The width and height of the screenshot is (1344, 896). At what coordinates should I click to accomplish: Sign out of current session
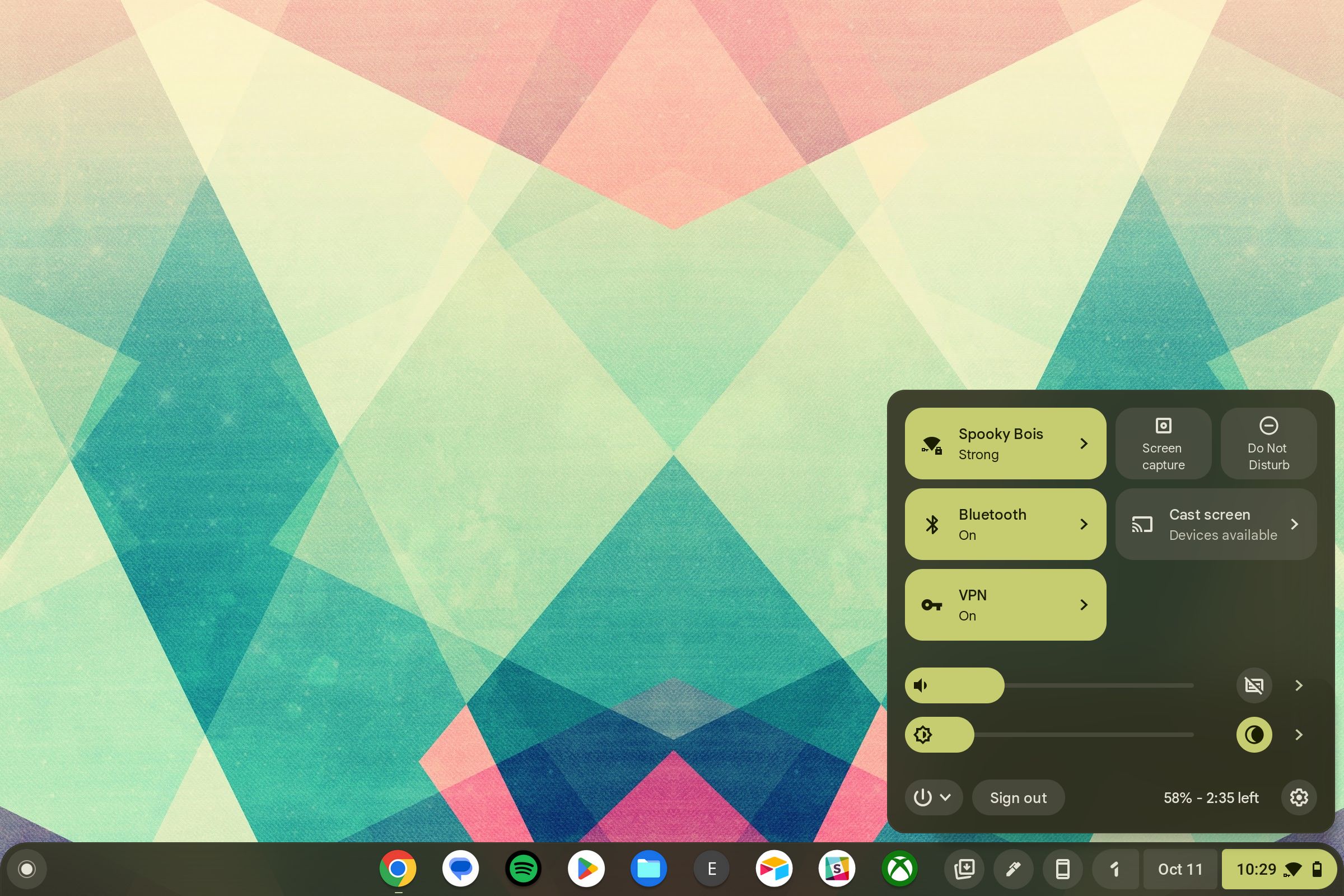click(1017, 797)
